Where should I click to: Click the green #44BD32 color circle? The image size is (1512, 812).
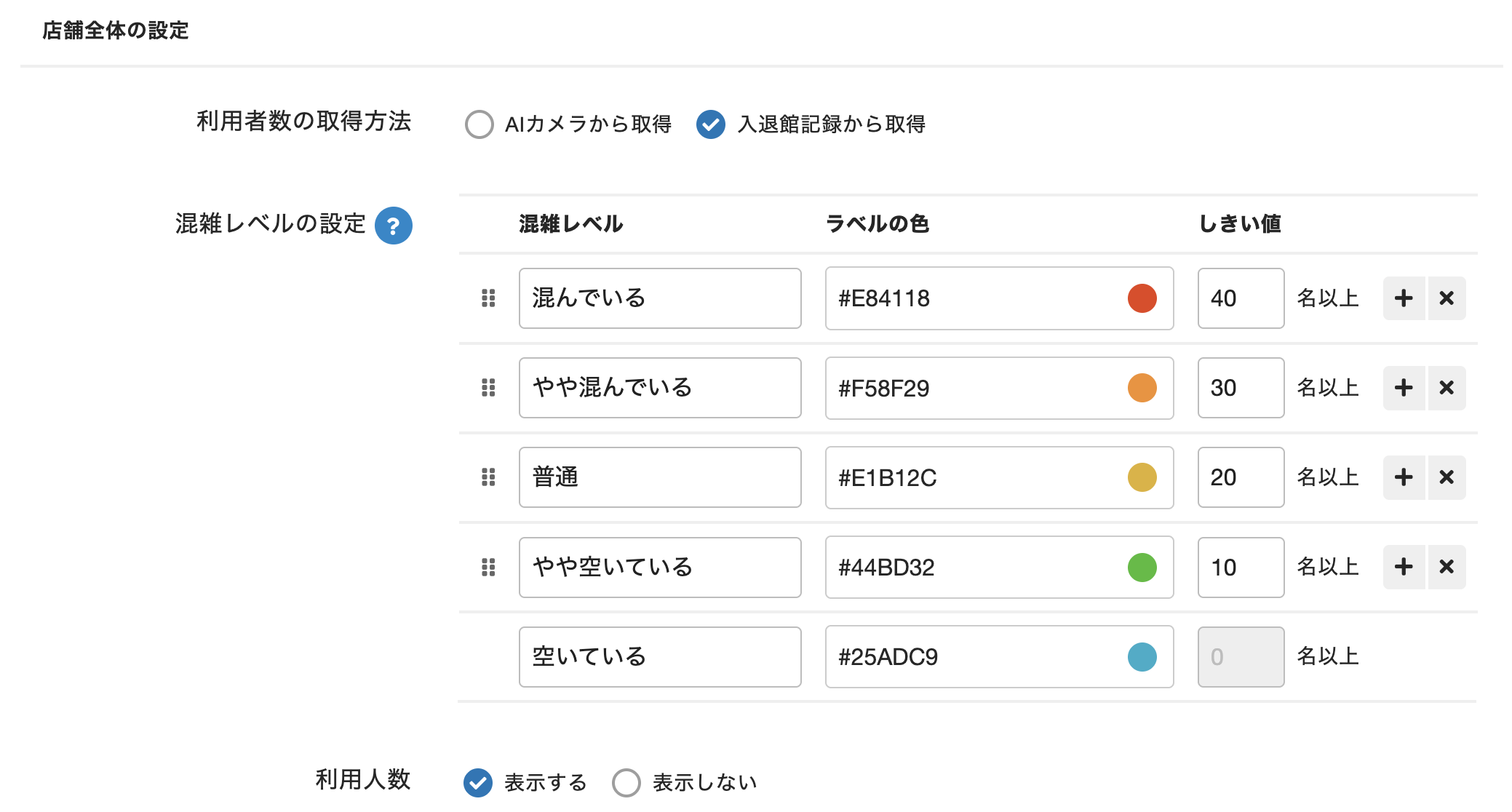tap(1142, 567)
